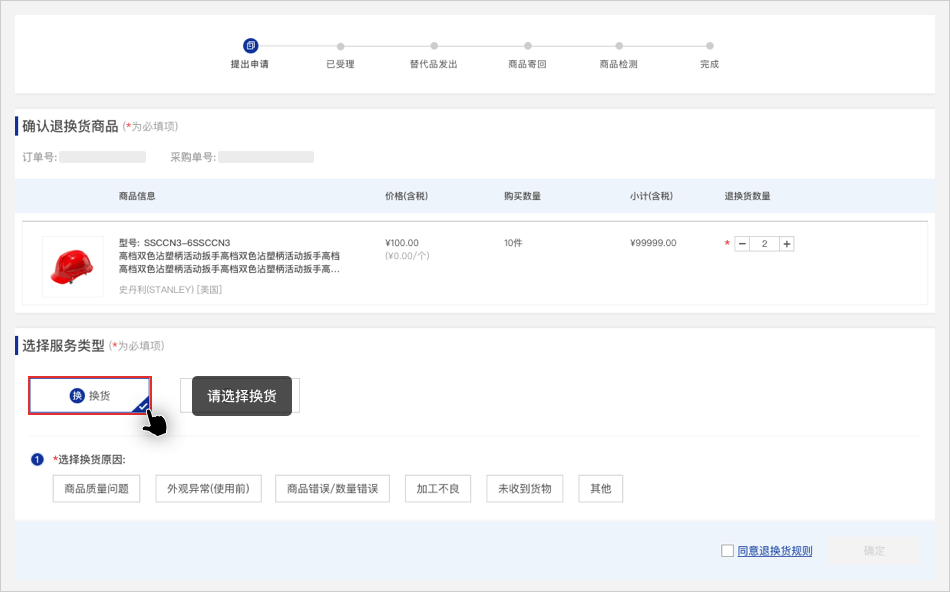Click the return quantity input field

765,244
